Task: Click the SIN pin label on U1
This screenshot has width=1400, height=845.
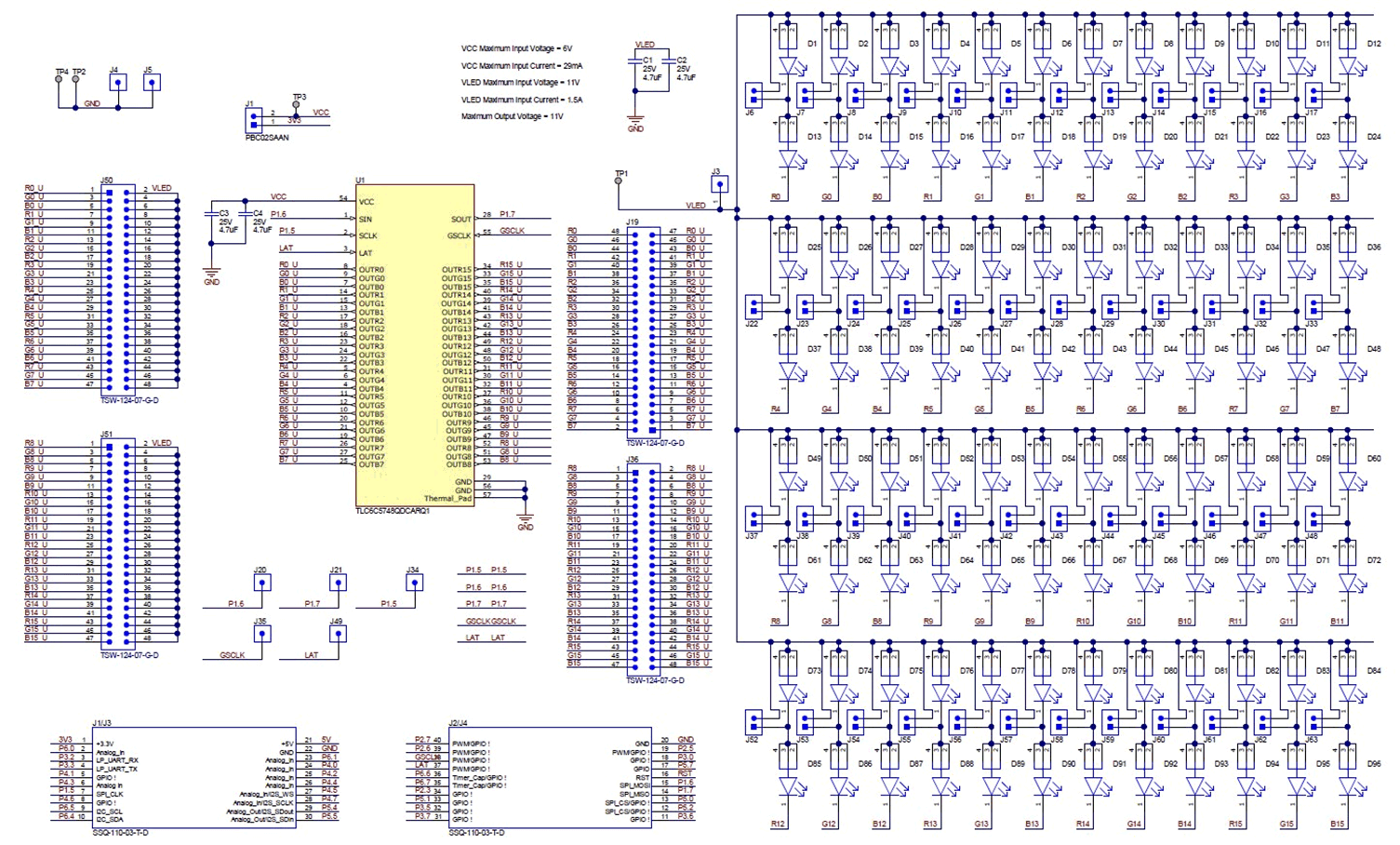Action: pos(366,219)
